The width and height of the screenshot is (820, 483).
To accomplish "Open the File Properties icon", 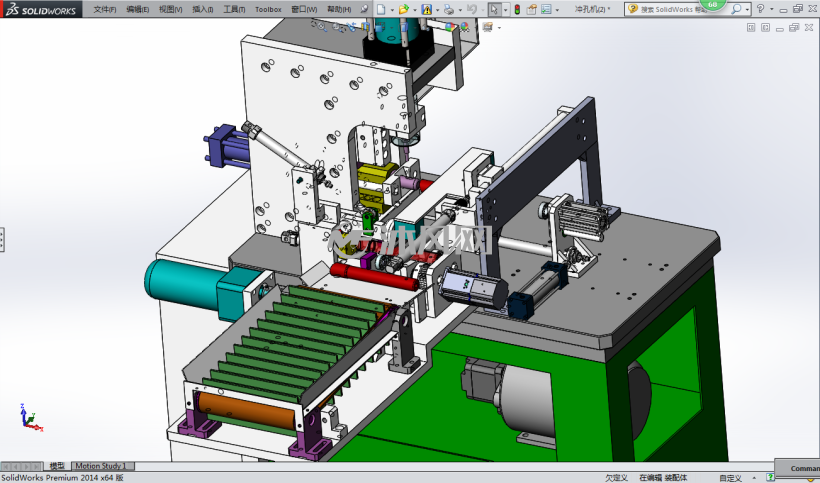I will (532, 9).
